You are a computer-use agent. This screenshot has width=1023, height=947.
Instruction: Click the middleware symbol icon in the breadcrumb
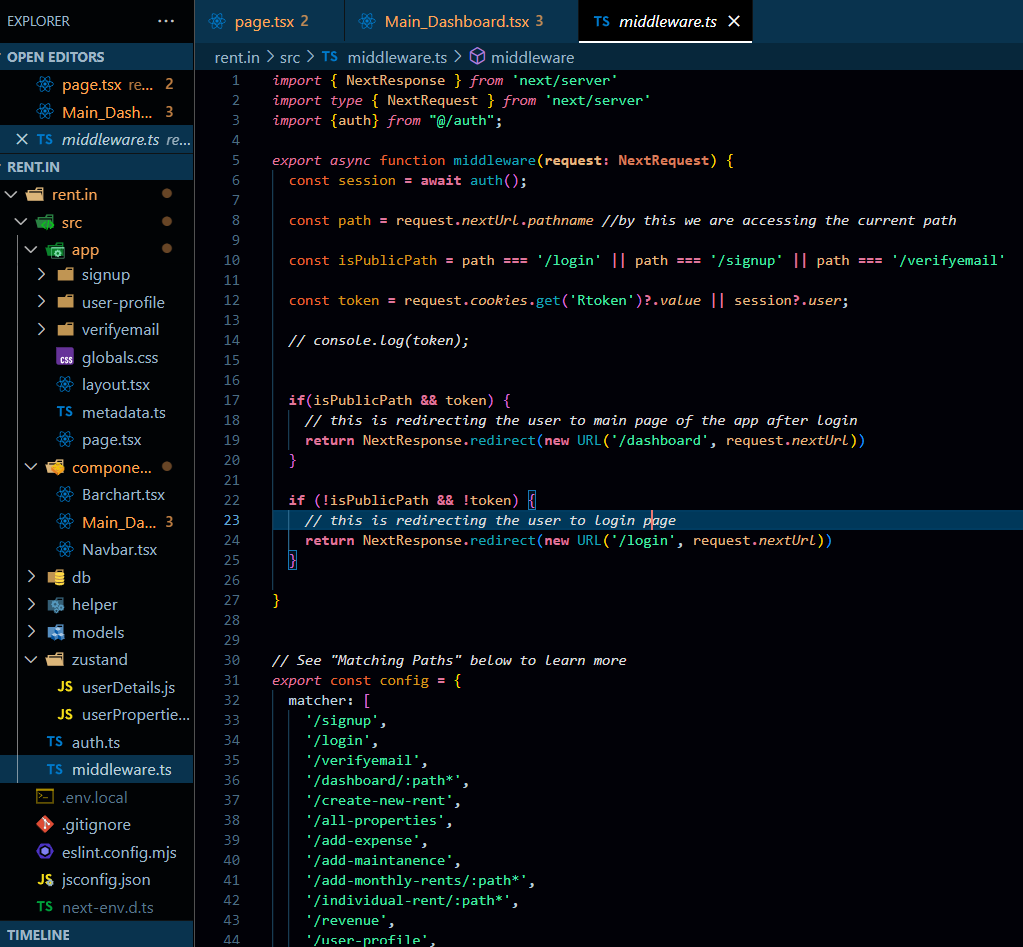pos(477,57)
